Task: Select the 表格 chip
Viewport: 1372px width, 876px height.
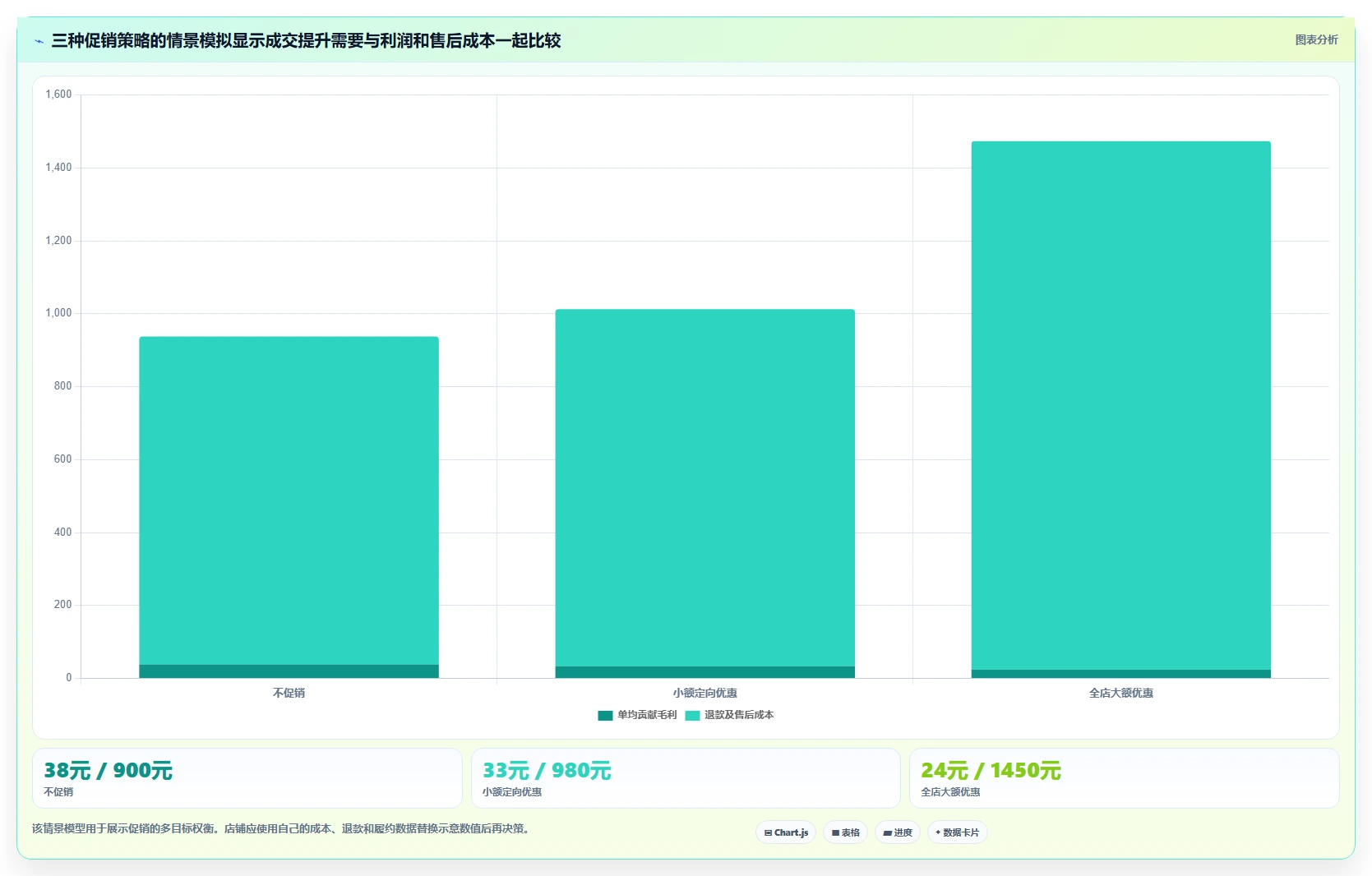Action: (845, 832)
